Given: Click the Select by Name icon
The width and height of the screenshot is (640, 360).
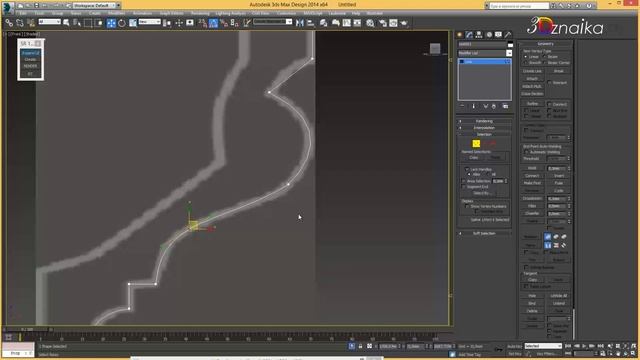Looking at the screenshot, I should tap(77, 23).
